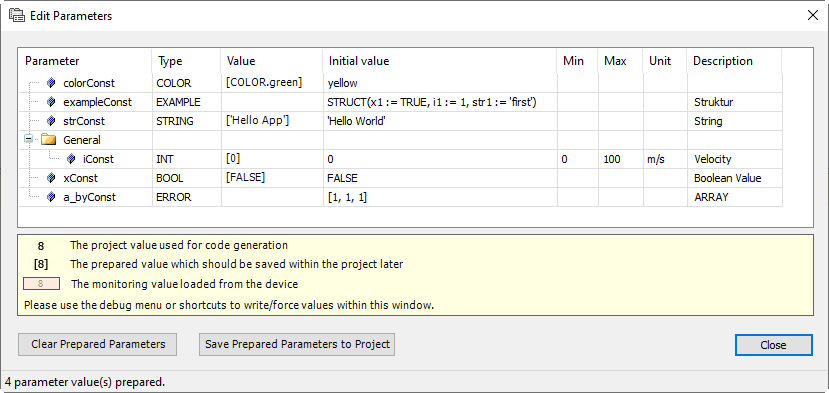The image size is (829, 393).
Task: Click the status text '4 parameter value(s) prepared.'
Action: tap(85, 381)
